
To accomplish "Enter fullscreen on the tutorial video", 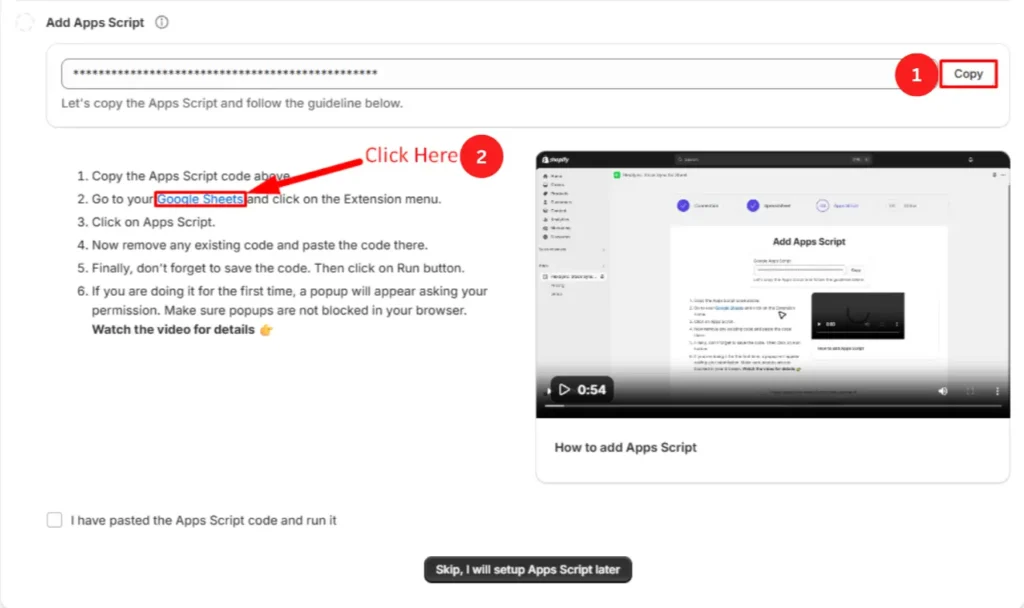I will click(970, 390).
